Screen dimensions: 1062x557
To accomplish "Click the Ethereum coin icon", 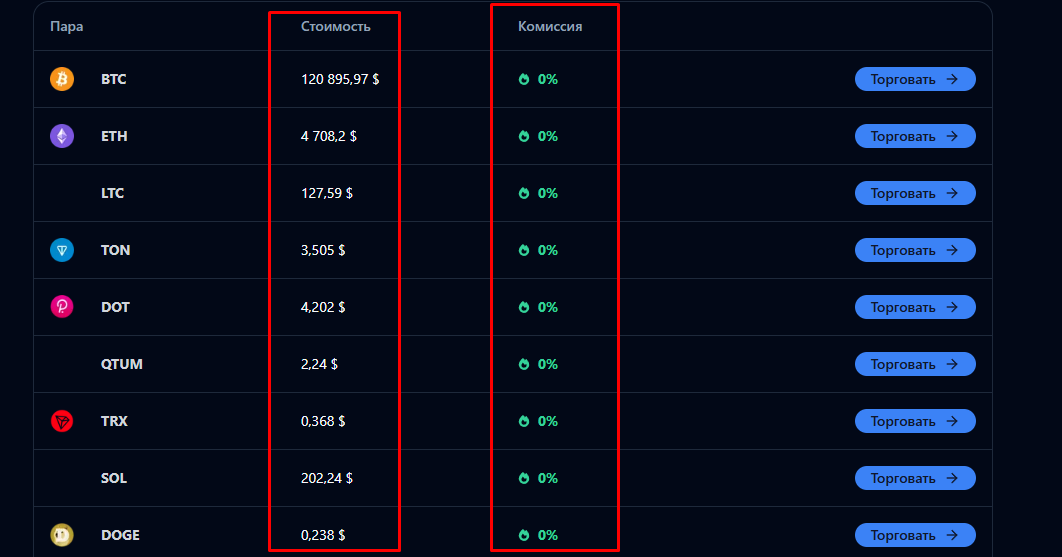I will [62, 136].
